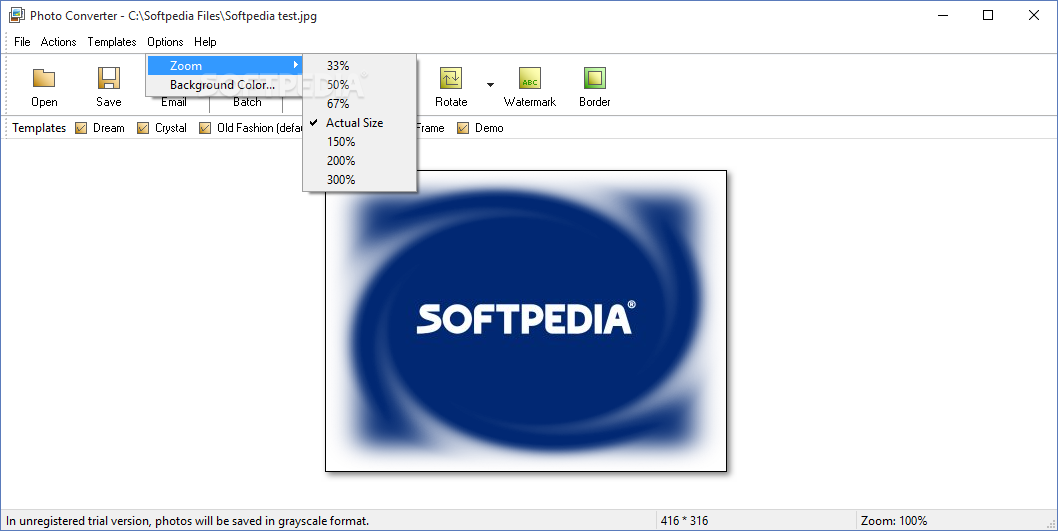Set zoom to 67%
The height and width of the screenshot is (531, 1058).
[x=359, y=103]
